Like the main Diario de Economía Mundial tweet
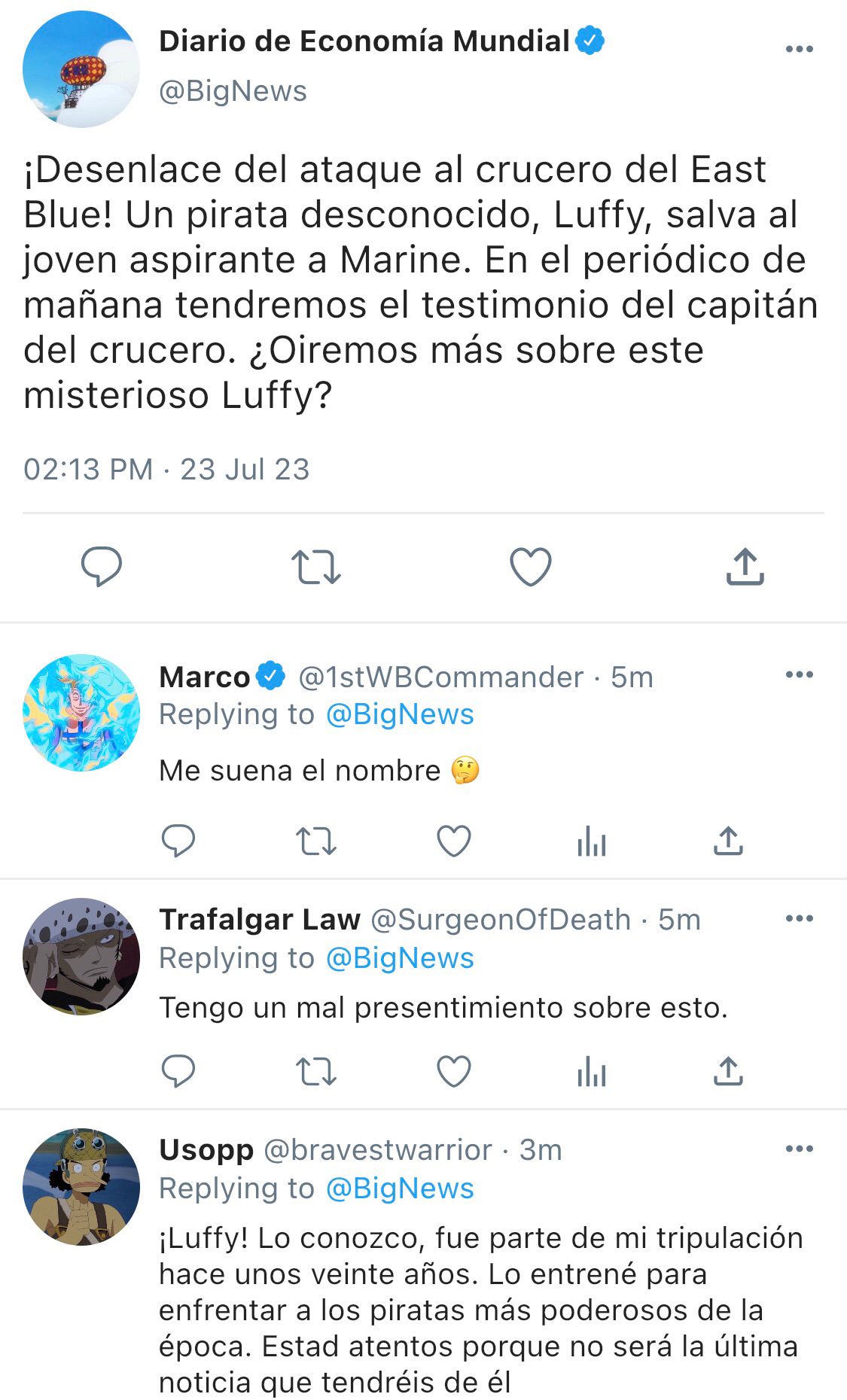The height and width of the screenshot is (1400, 847). point(531,567)
